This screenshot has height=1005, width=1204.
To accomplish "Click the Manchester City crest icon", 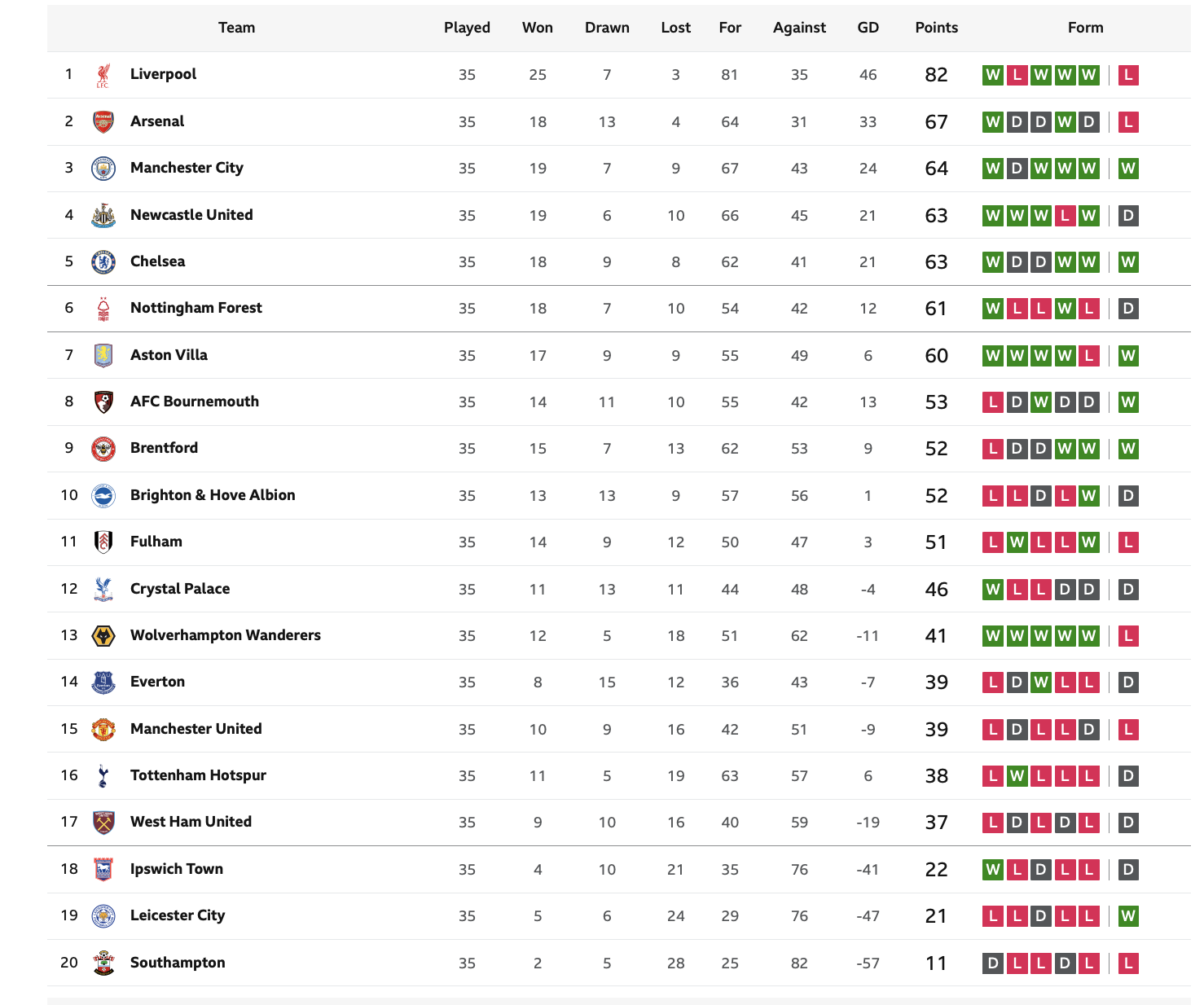I will pyautogui.click(x=103, y=169).
